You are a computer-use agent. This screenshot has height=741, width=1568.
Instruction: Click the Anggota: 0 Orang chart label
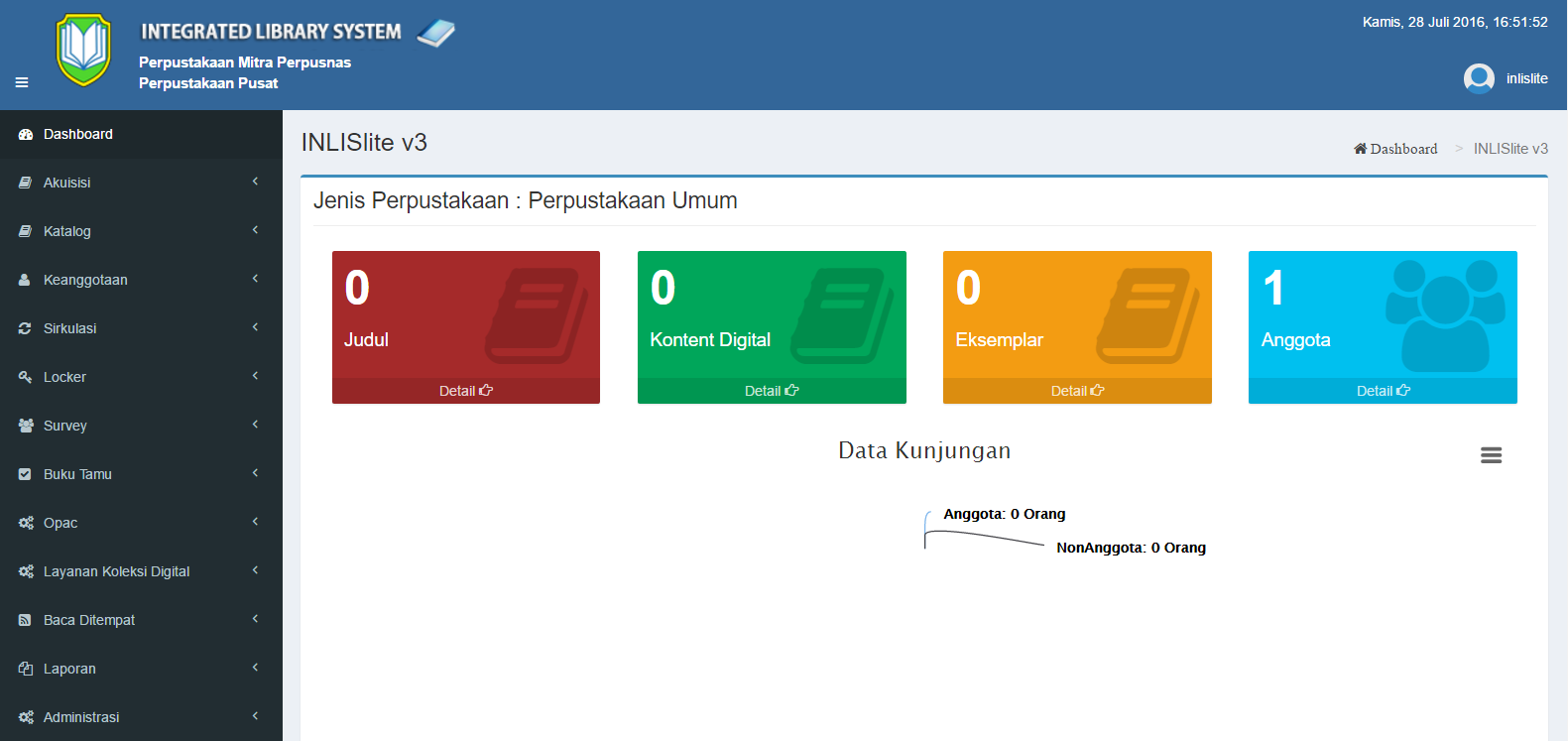(1005, 514)
